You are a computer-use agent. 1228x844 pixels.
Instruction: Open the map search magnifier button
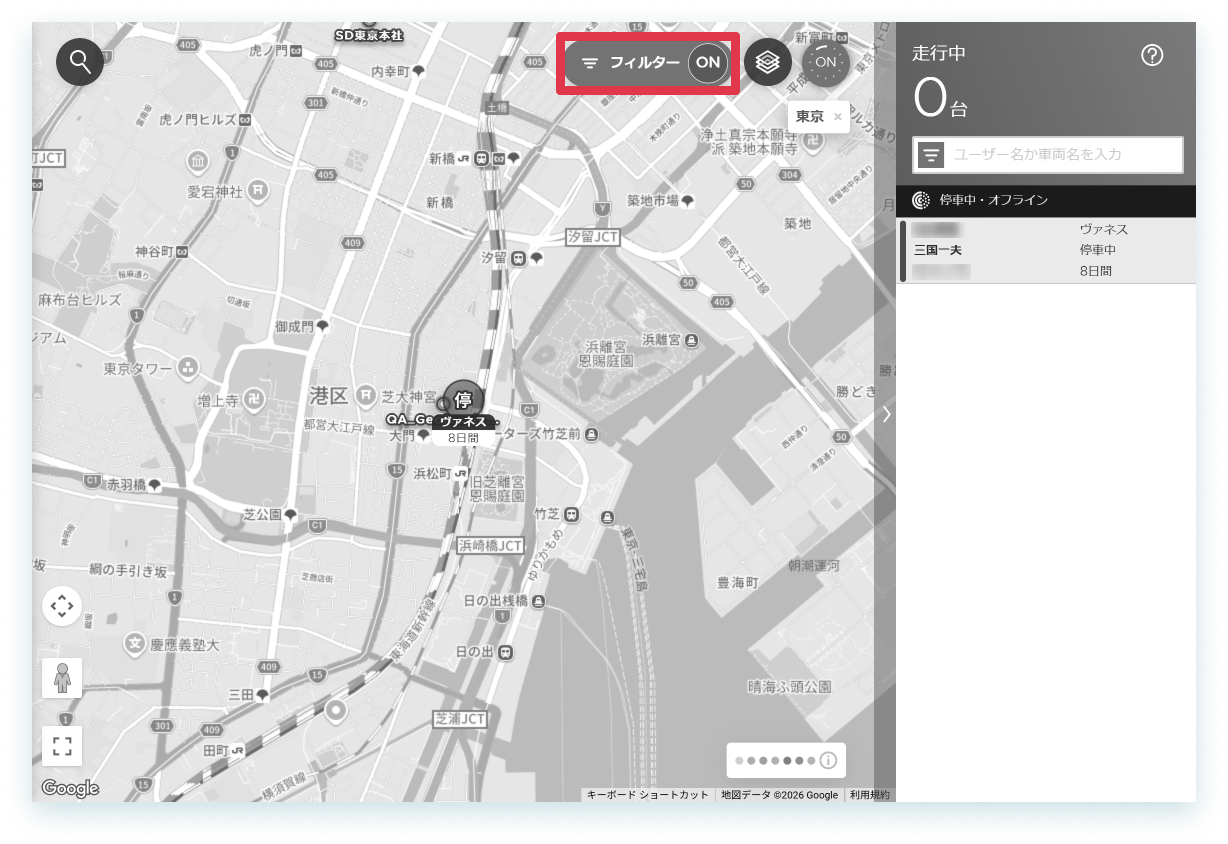pos(80,62)
